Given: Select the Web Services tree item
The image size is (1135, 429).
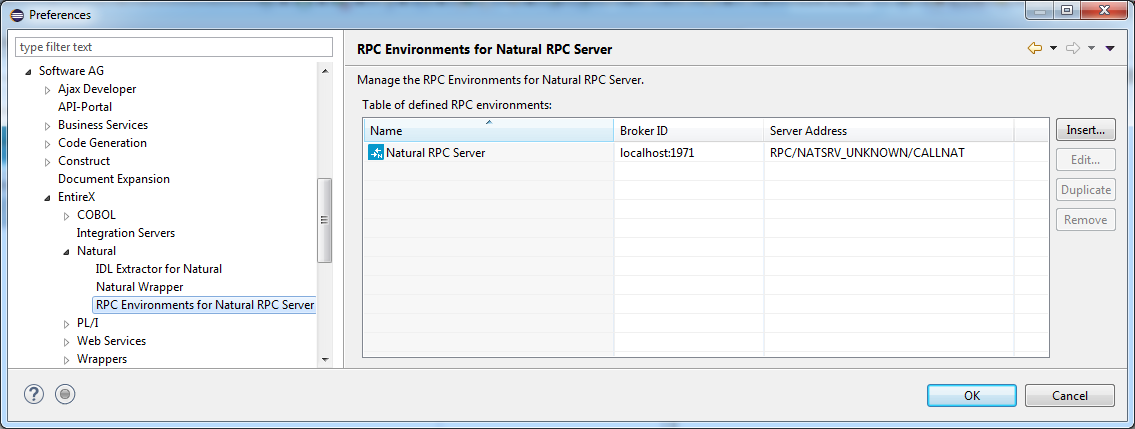Looking at the screenshot, I should pos(111,341).
